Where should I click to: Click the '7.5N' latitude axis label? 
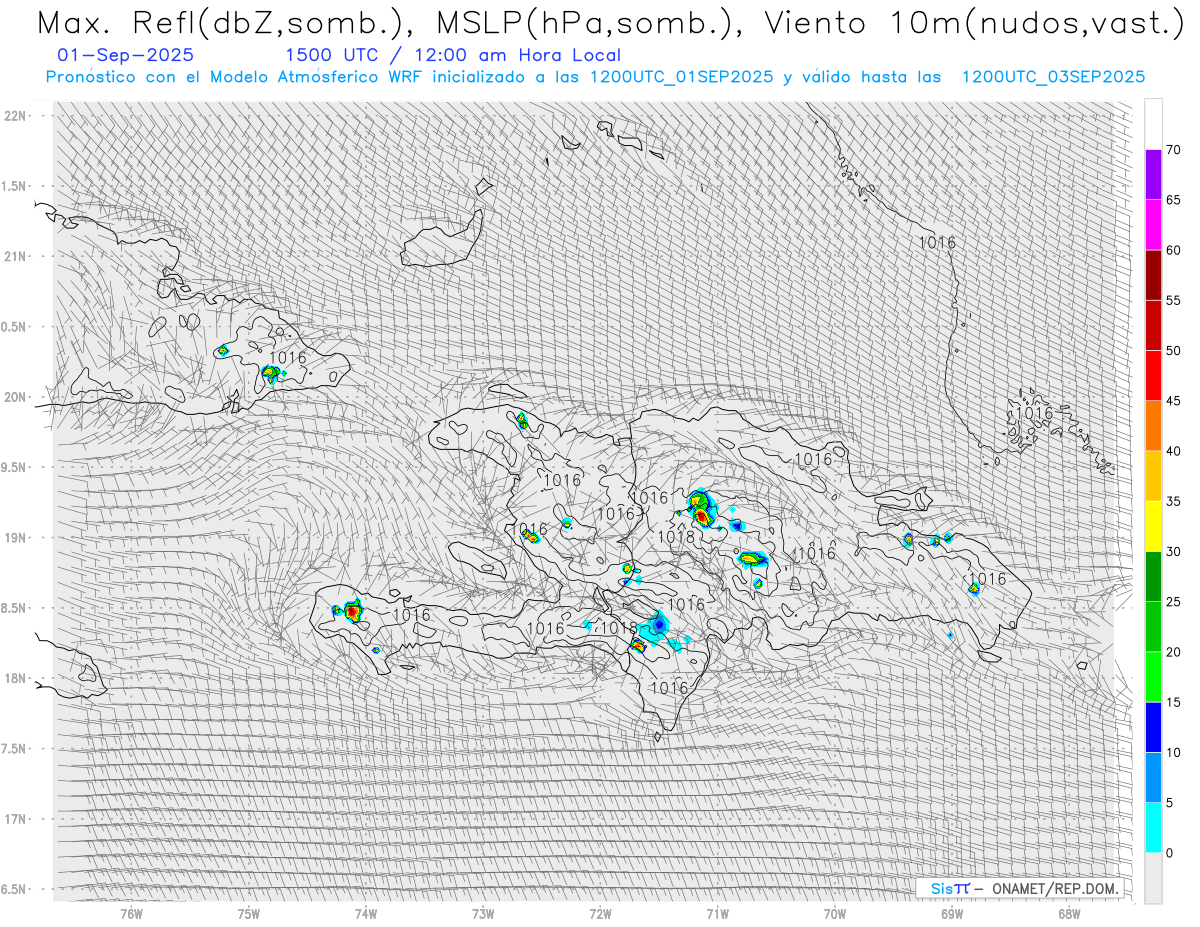[x=15, y=749]
